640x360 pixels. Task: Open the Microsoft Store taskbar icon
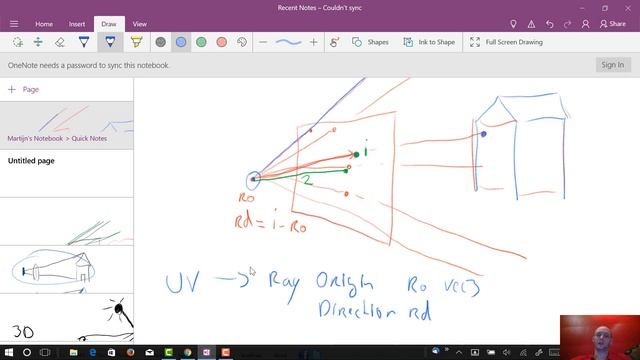pyautogui.click(x=111, y=352)
